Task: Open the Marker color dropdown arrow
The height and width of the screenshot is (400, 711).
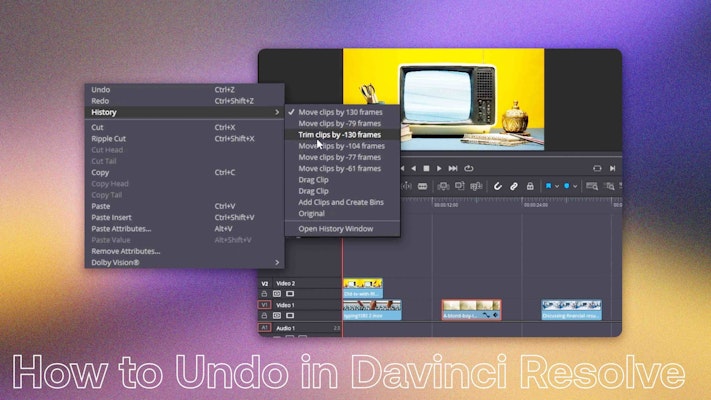Action: tap(574, 186)
